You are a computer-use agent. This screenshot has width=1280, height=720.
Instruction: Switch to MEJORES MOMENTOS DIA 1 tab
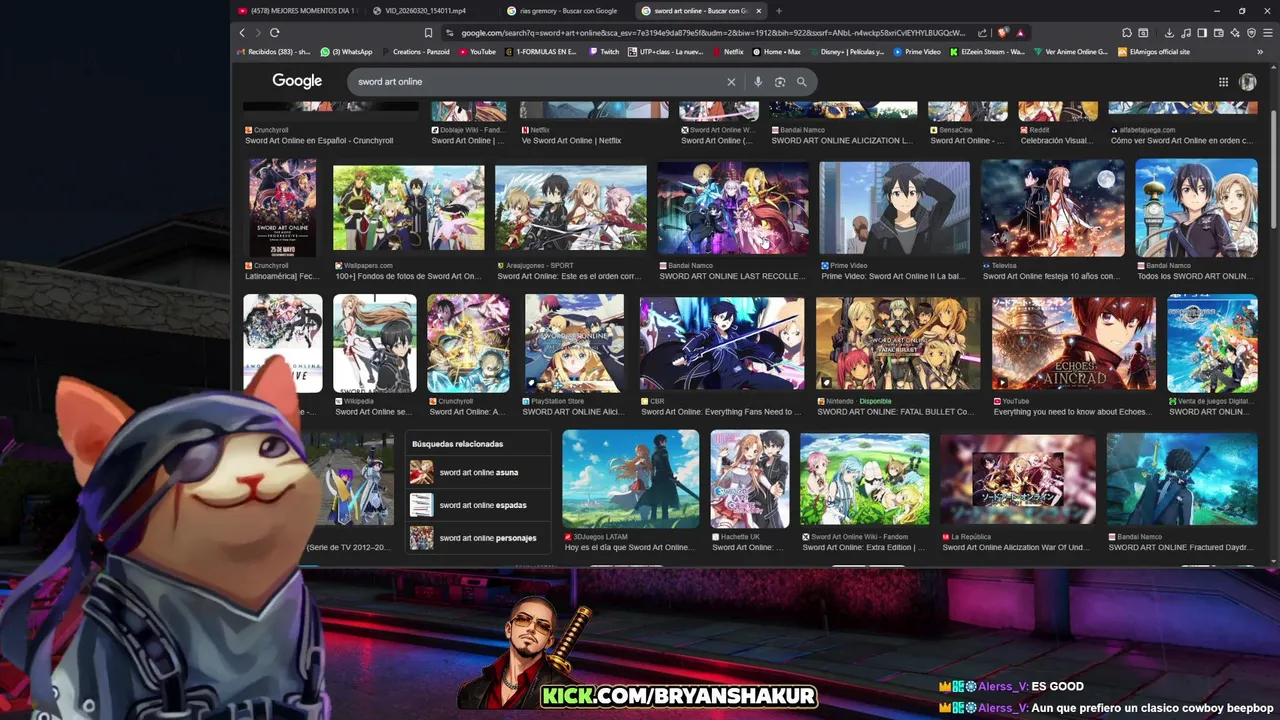(297, 11)
